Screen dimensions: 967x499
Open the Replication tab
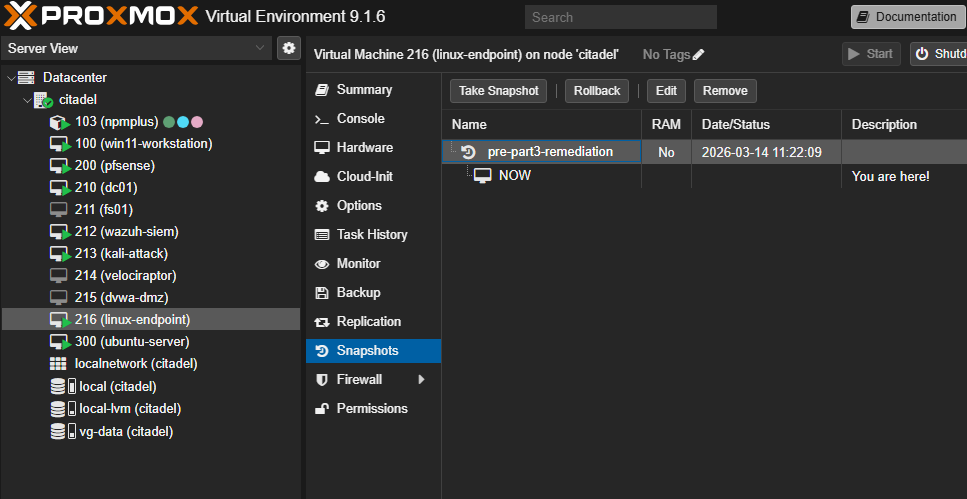(374, 321)
